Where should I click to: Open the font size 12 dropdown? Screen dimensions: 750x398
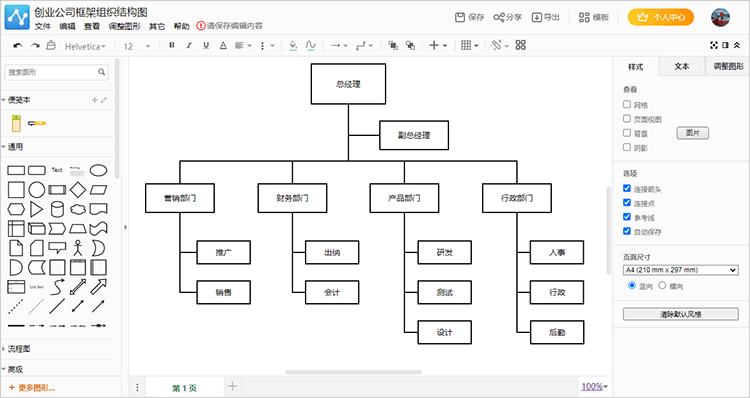click(x=137, y=46)
